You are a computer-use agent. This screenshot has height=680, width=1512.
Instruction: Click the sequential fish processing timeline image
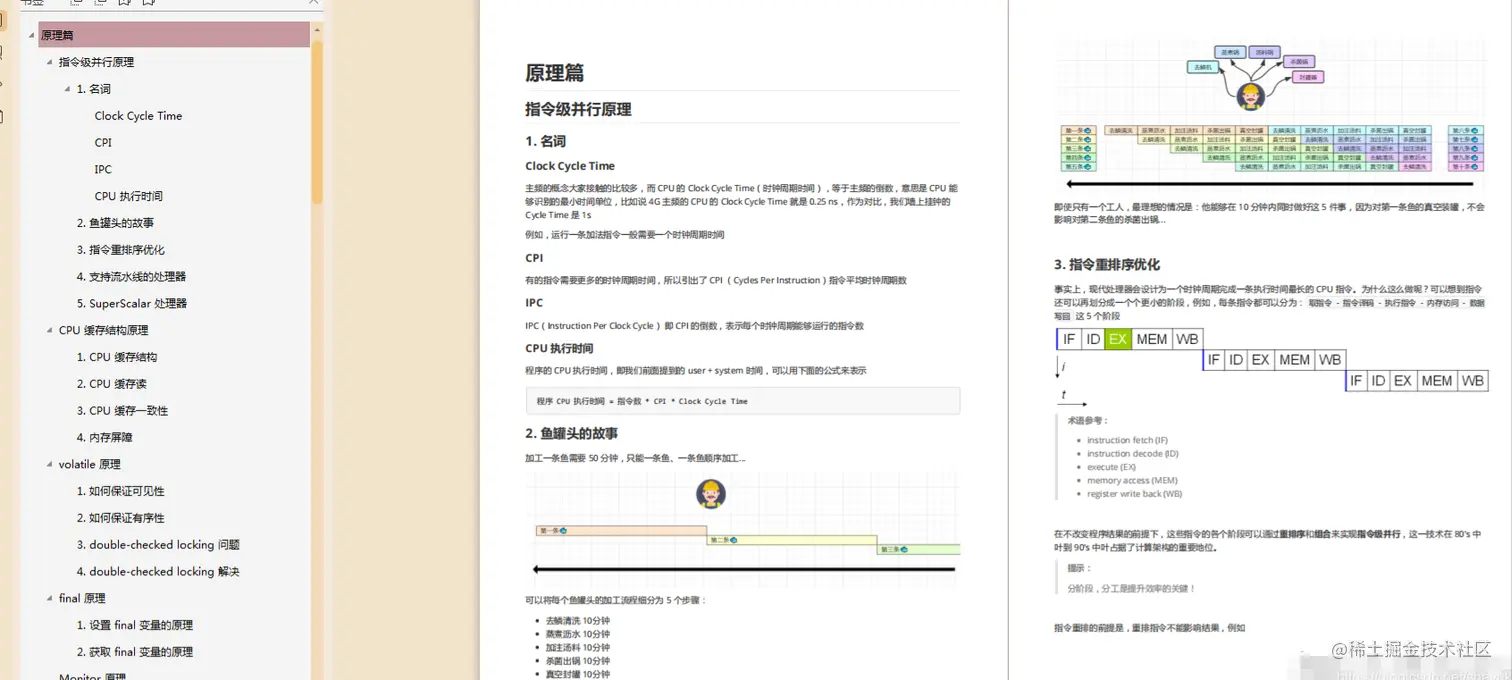[742, 527]
